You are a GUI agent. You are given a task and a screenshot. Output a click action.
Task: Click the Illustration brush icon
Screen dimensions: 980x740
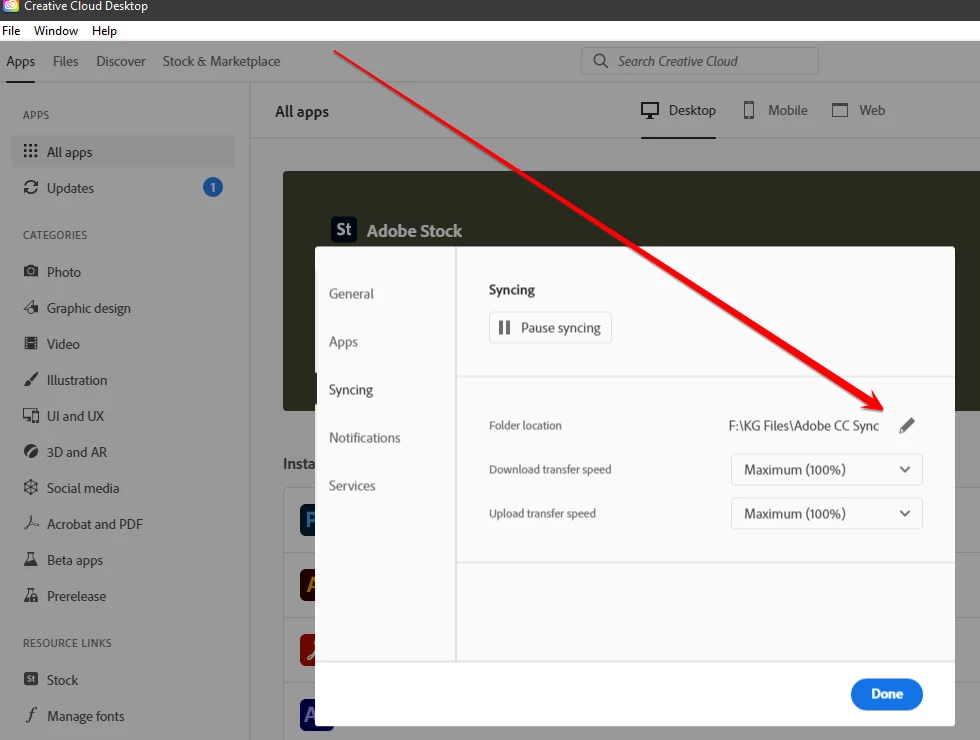click(31, 379)
